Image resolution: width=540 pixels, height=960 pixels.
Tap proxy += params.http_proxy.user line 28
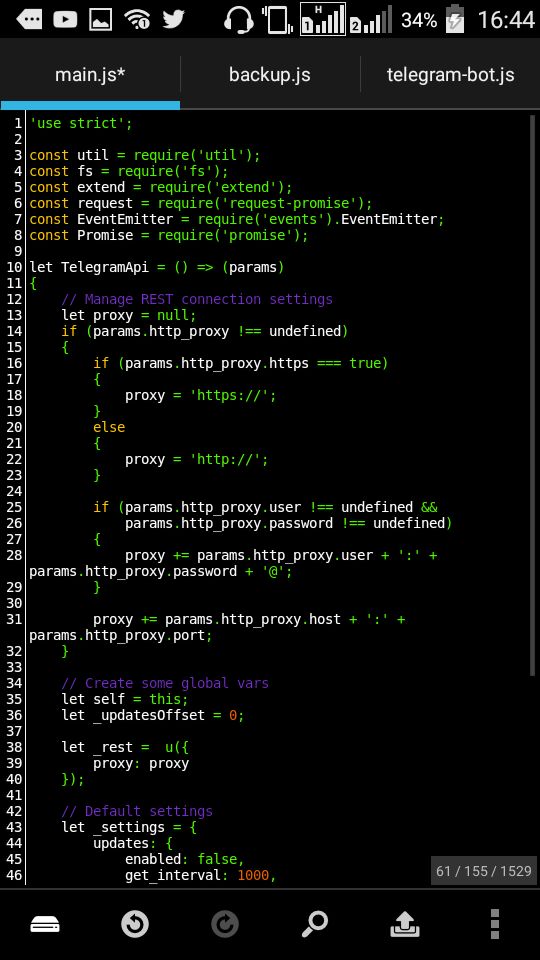pos(281,555)
